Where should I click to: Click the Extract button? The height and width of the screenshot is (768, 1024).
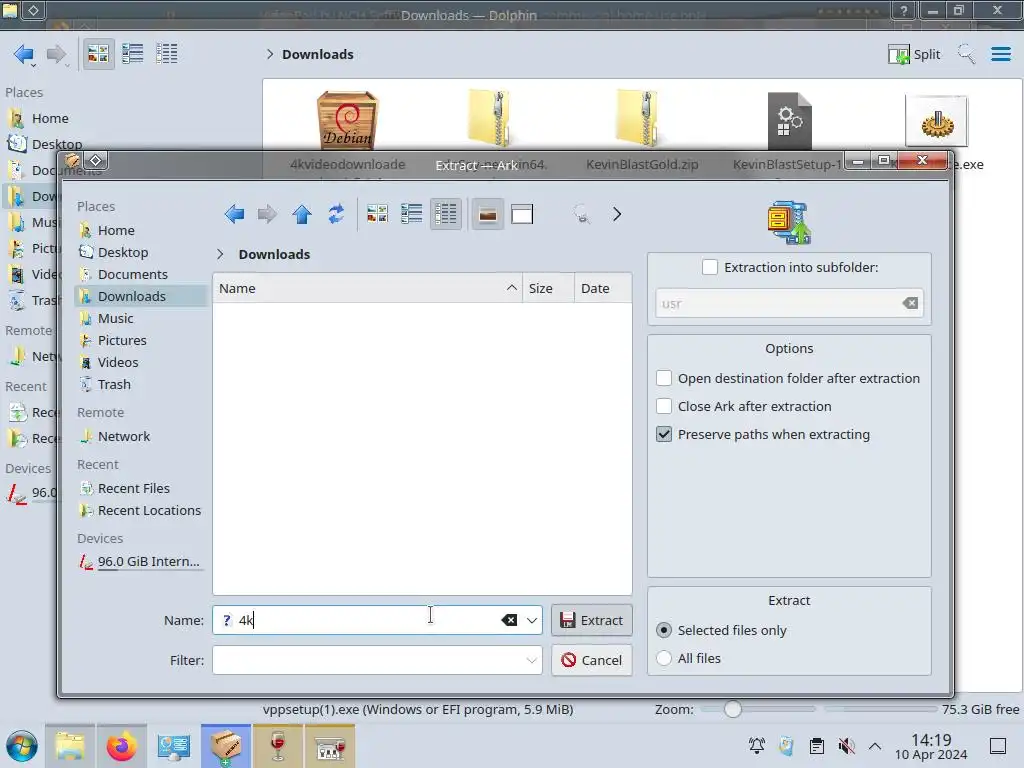592,620
